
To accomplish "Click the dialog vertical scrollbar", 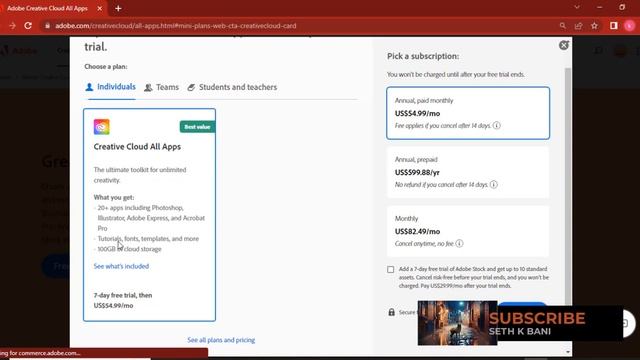I will tap(568, 186).
